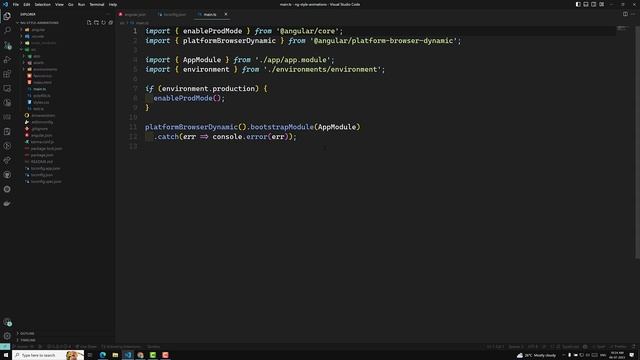Screen dimensions: 640x360
Task: Open the weather widget showing Mostly cloudy
Action: (536, 355)
